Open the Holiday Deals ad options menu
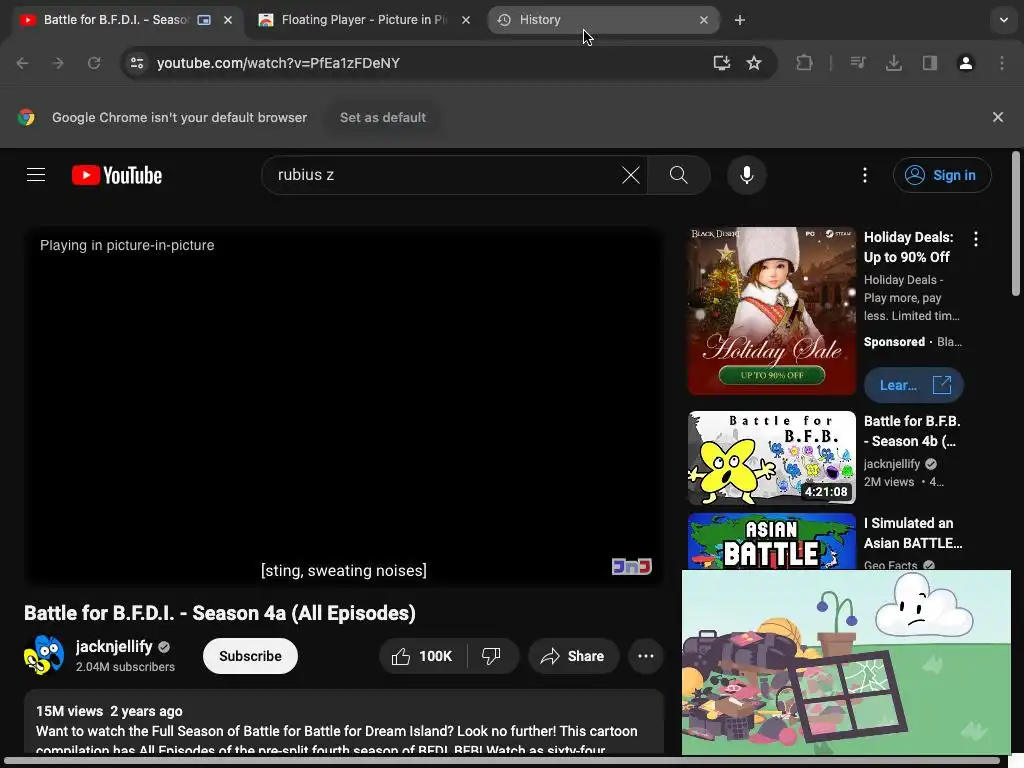The height and width of the screenshot is (768, 1024). click(x=976, y=239)
